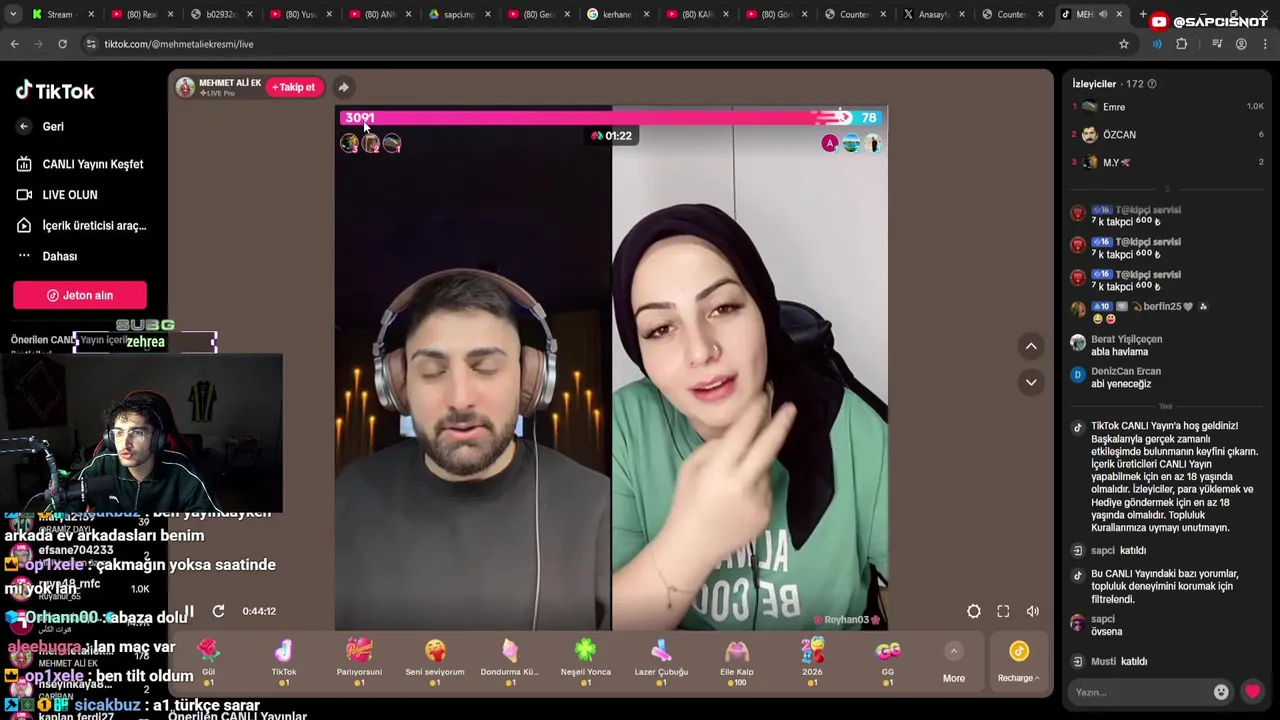Open browser extensions puzzle icon
Viewport: 1280px width, 720px height.
tap(1182, 44)
